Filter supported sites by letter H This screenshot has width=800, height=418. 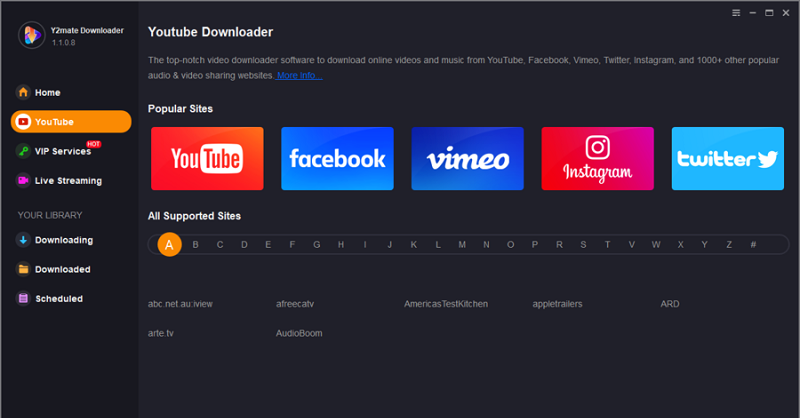(x=341, y=244)
